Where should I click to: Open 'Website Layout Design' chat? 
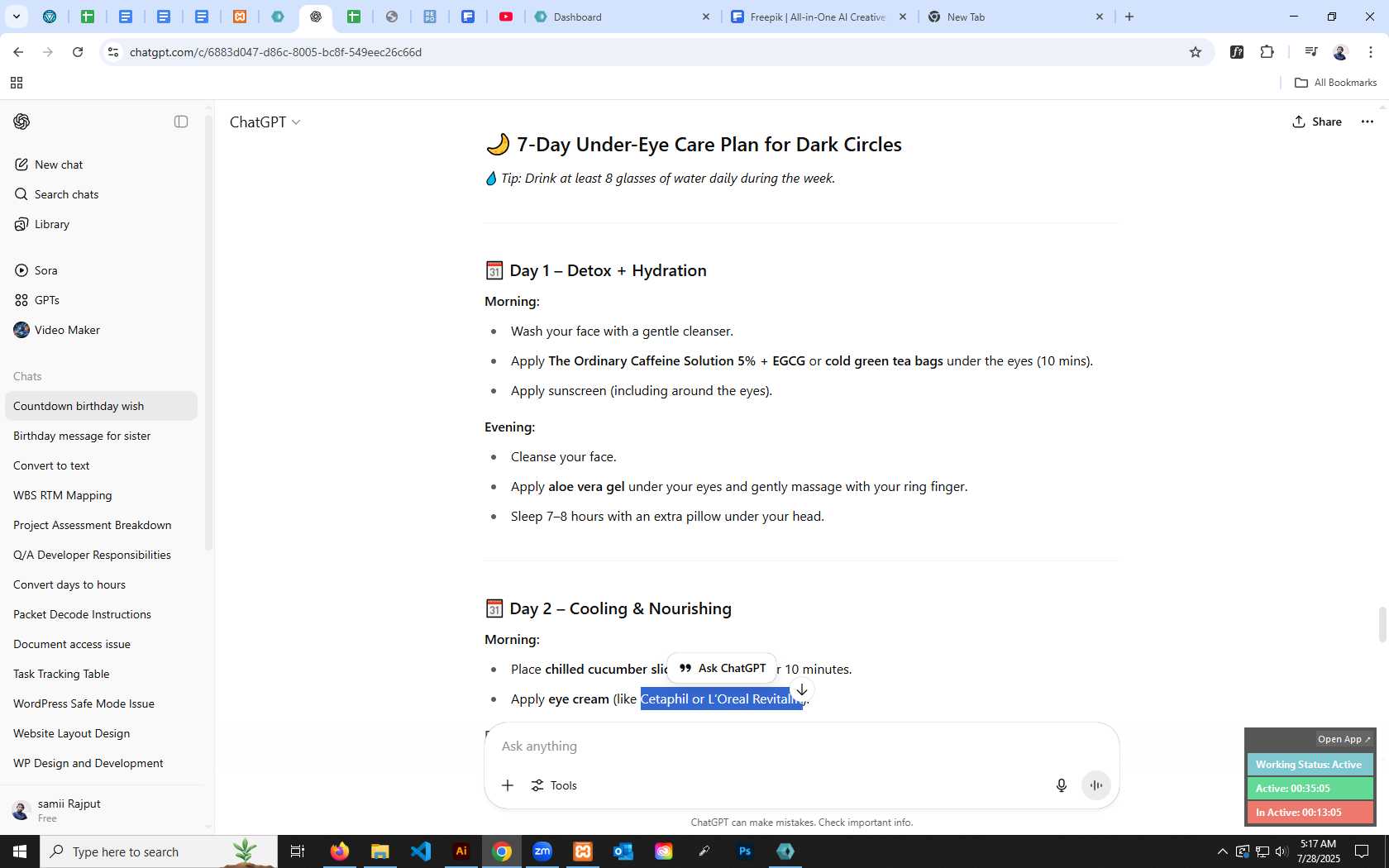[x=101, y=733]
